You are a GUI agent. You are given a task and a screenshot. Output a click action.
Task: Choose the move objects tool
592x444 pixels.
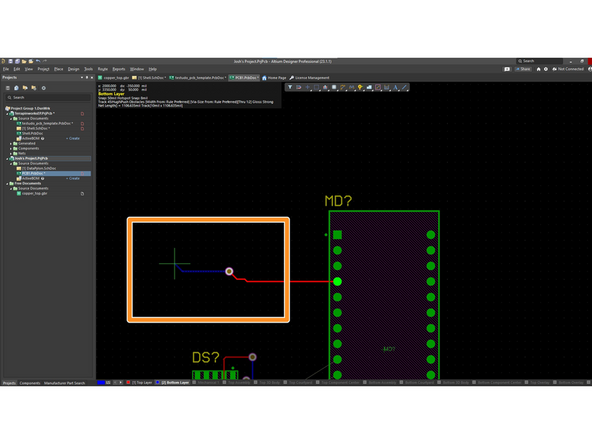[x=307, y=88]
